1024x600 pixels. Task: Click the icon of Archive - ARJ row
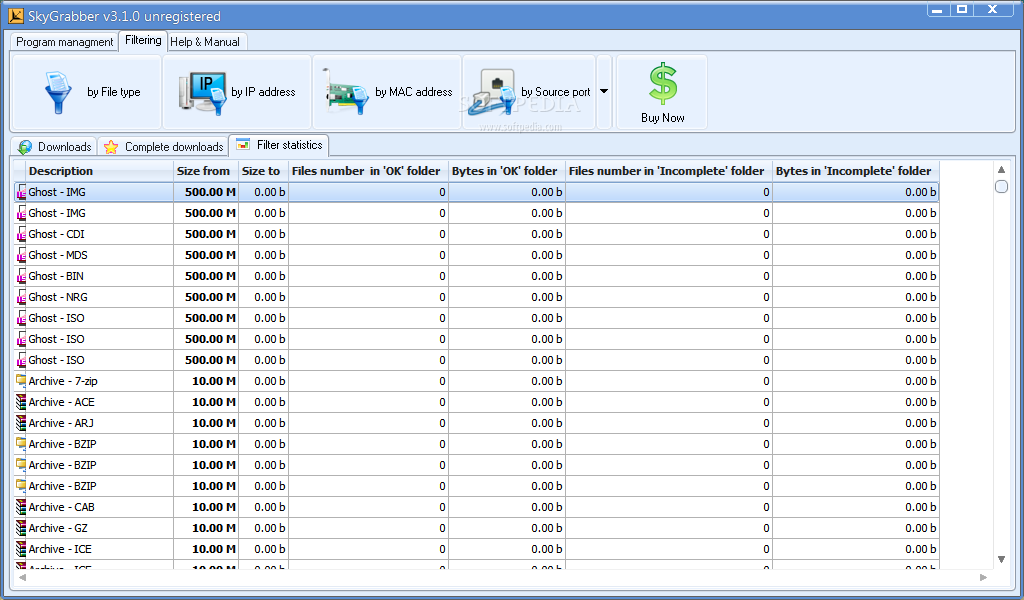(x=21, y=423)
